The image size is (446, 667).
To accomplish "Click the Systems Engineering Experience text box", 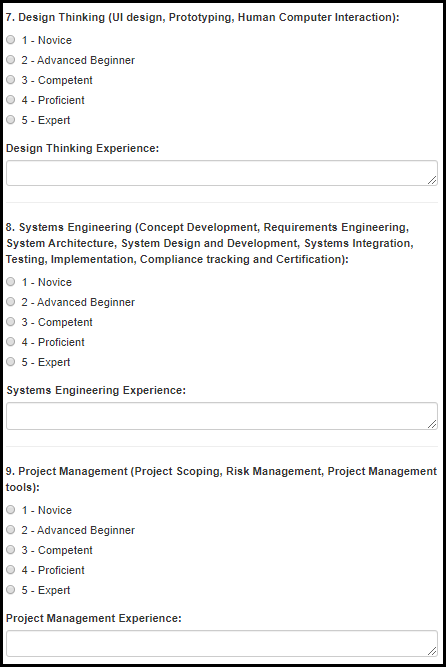I will click(x=222, y=416).
